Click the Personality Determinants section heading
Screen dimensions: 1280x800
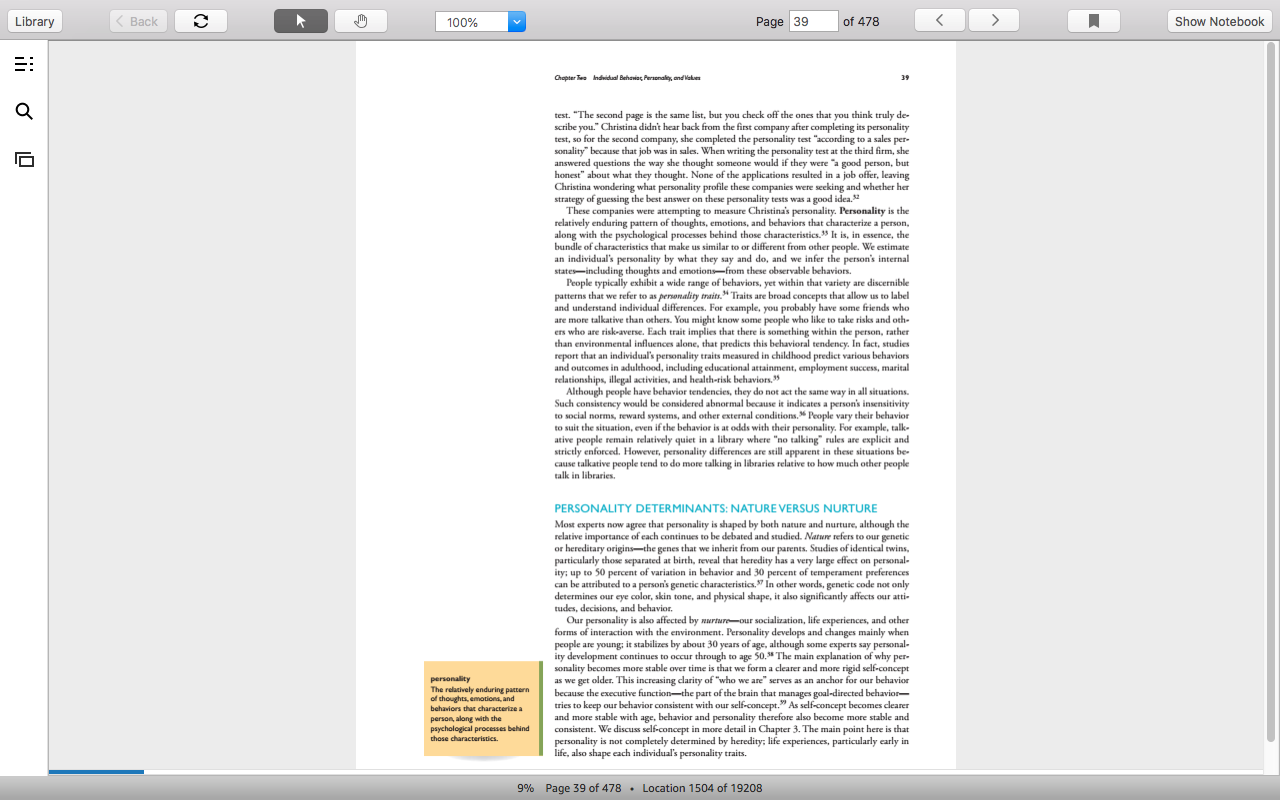716,508
